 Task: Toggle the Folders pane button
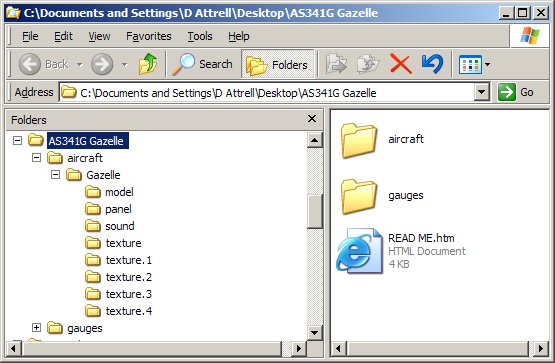278,64
